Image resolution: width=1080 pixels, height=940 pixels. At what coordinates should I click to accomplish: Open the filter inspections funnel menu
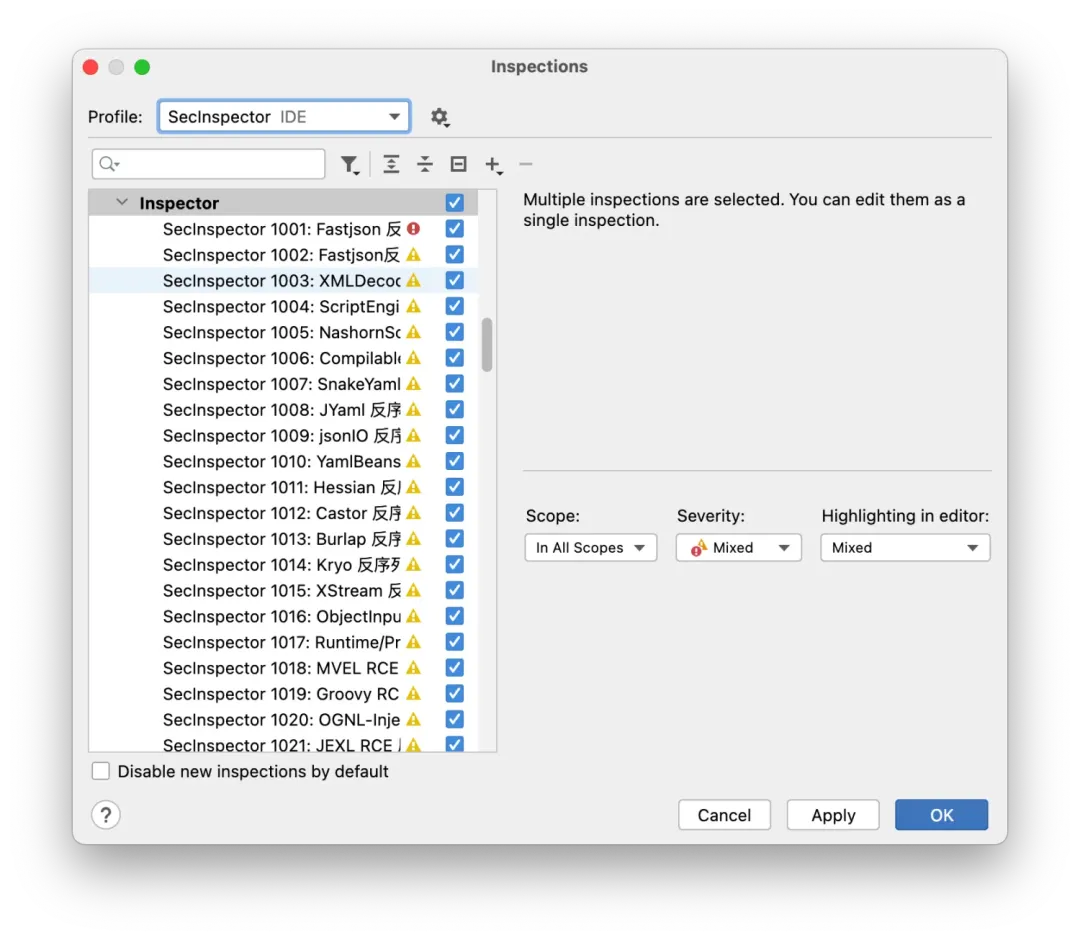(x=350, y=165)
